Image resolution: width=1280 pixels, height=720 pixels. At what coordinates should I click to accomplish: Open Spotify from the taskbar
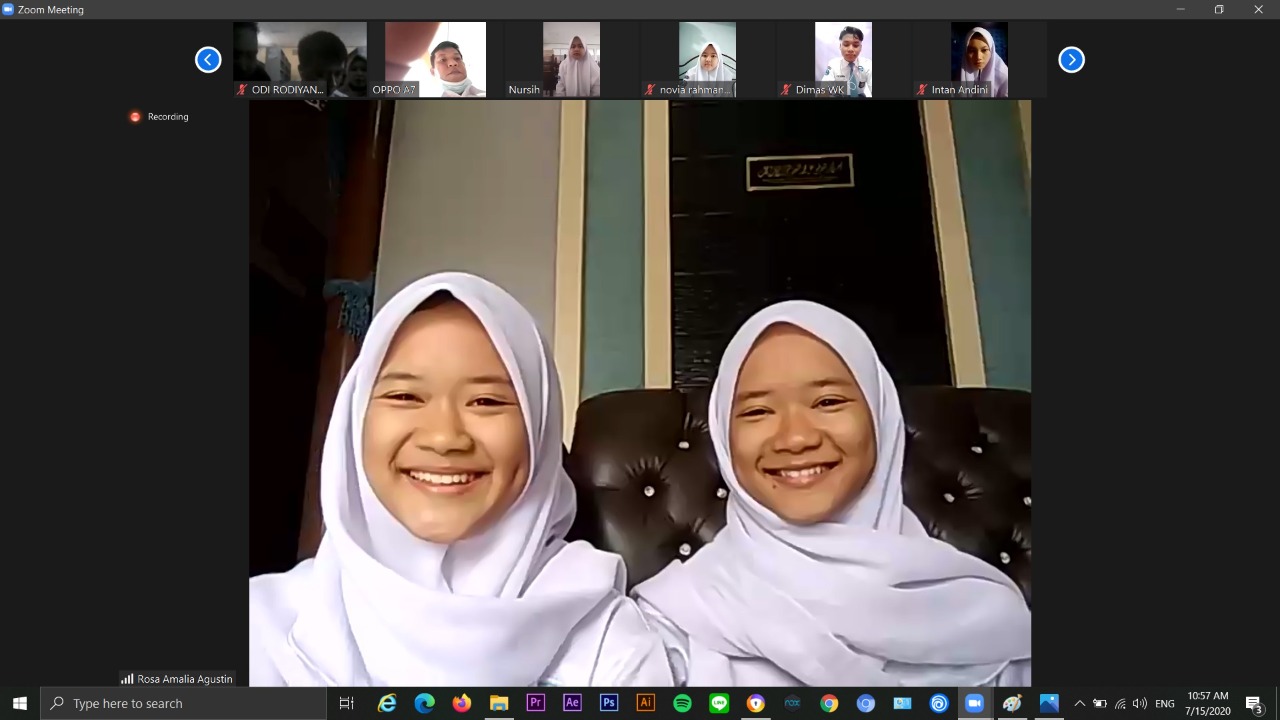682,703
